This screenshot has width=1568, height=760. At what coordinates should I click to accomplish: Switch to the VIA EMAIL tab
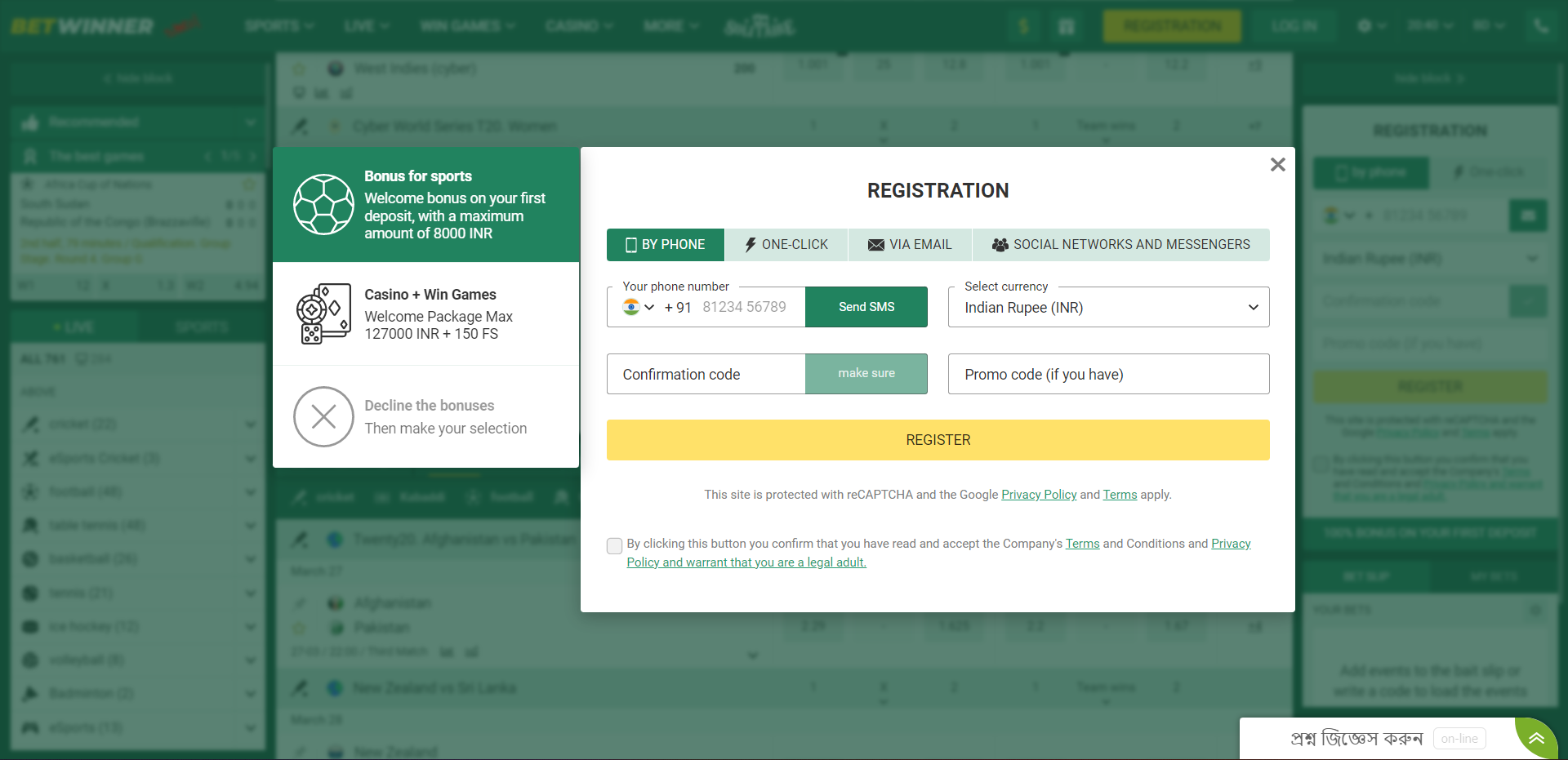(910, 245)
